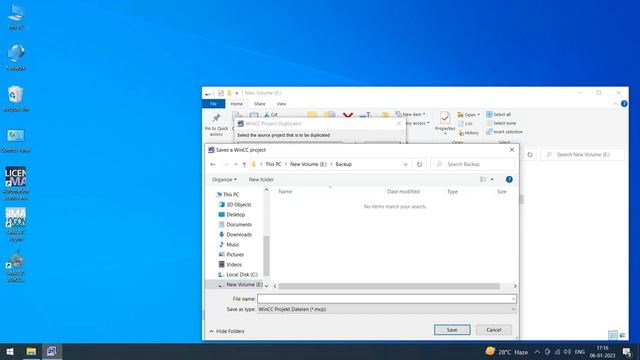Open the File tab in File Explorer

pyautogui.click(x=213, y=104)
